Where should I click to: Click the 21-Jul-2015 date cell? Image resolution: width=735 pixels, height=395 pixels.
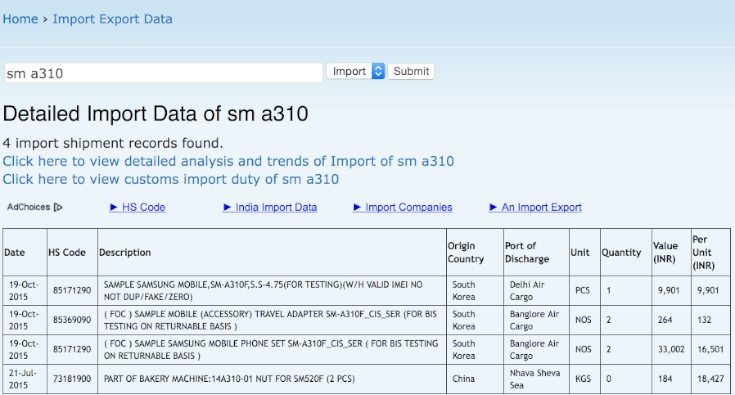pyautogui.click(x=24, y=379)
